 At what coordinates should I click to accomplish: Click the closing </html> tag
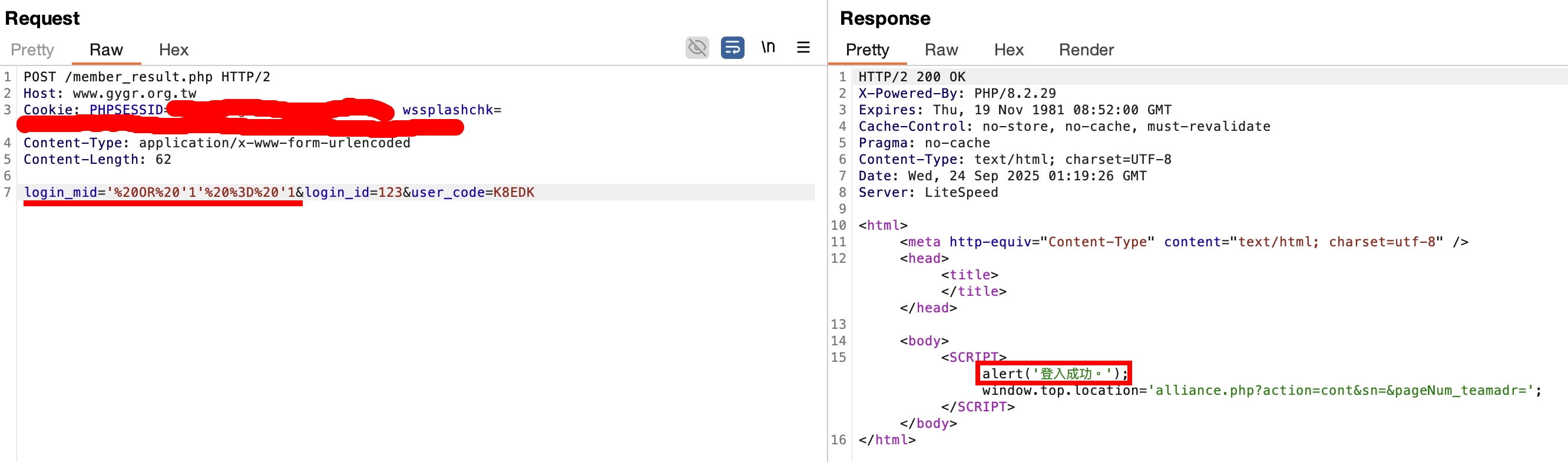887,440
